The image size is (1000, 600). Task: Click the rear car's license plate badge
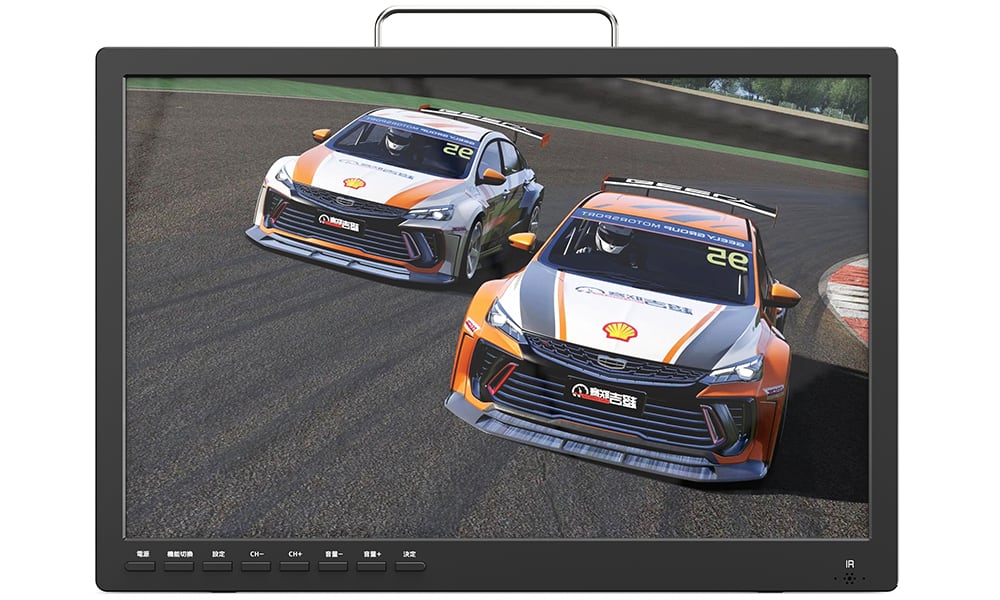pyautogui.click(x=339, y=223)
